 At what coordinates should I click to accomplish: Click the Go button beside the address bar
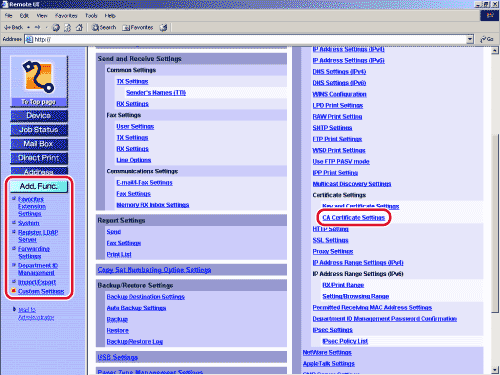click(x=487, y=39)
